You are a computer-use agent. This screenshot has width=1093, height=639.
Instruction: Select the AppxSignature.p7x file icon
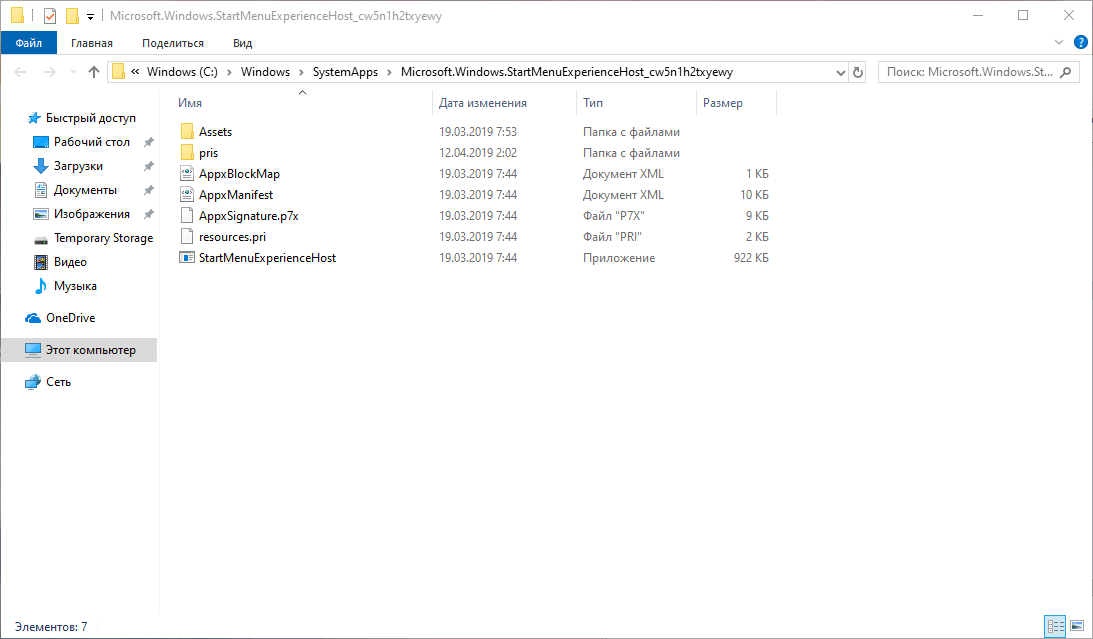[x=186, y=215]
